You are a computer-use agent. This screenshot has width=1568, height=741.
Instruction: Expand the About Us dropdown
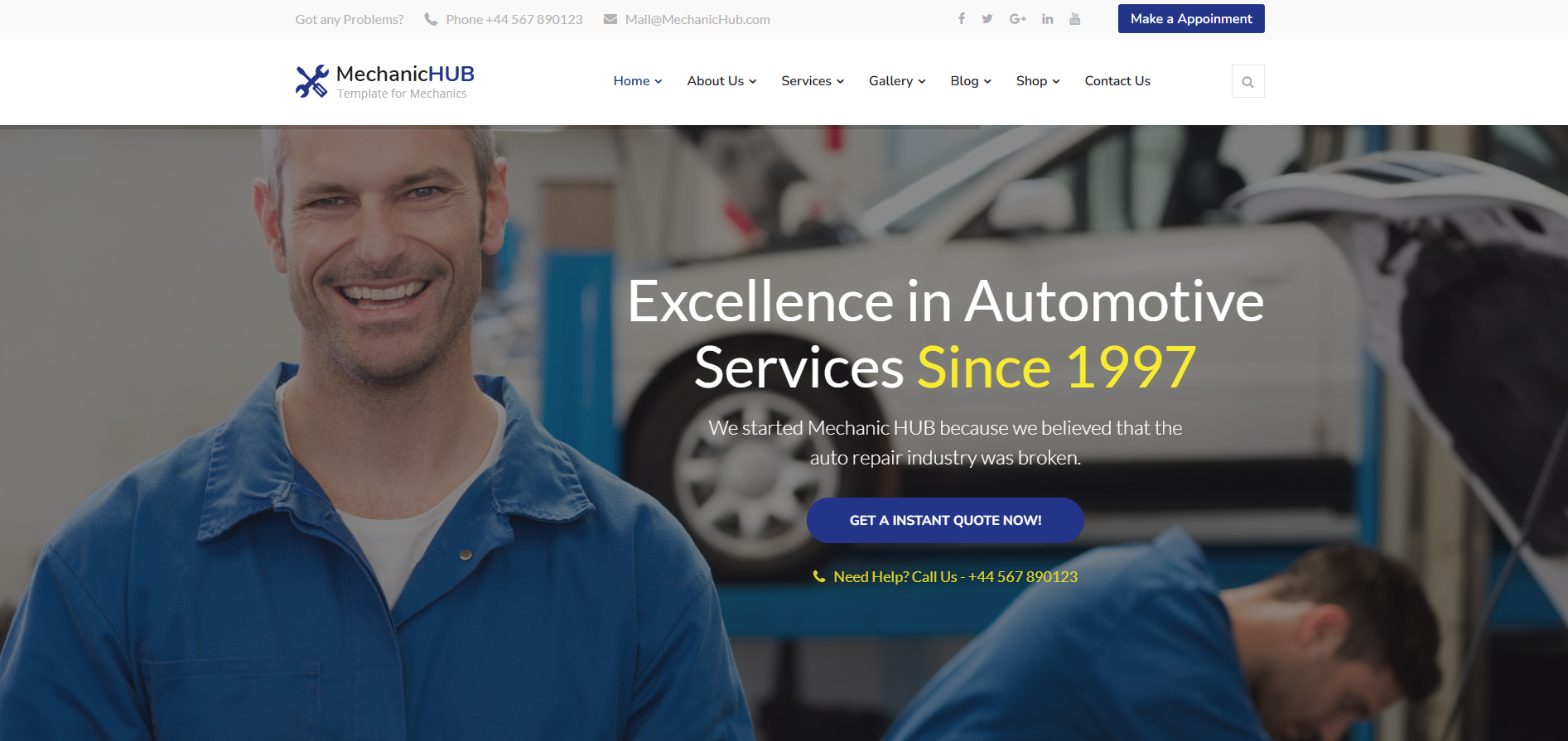pos(721,81)
